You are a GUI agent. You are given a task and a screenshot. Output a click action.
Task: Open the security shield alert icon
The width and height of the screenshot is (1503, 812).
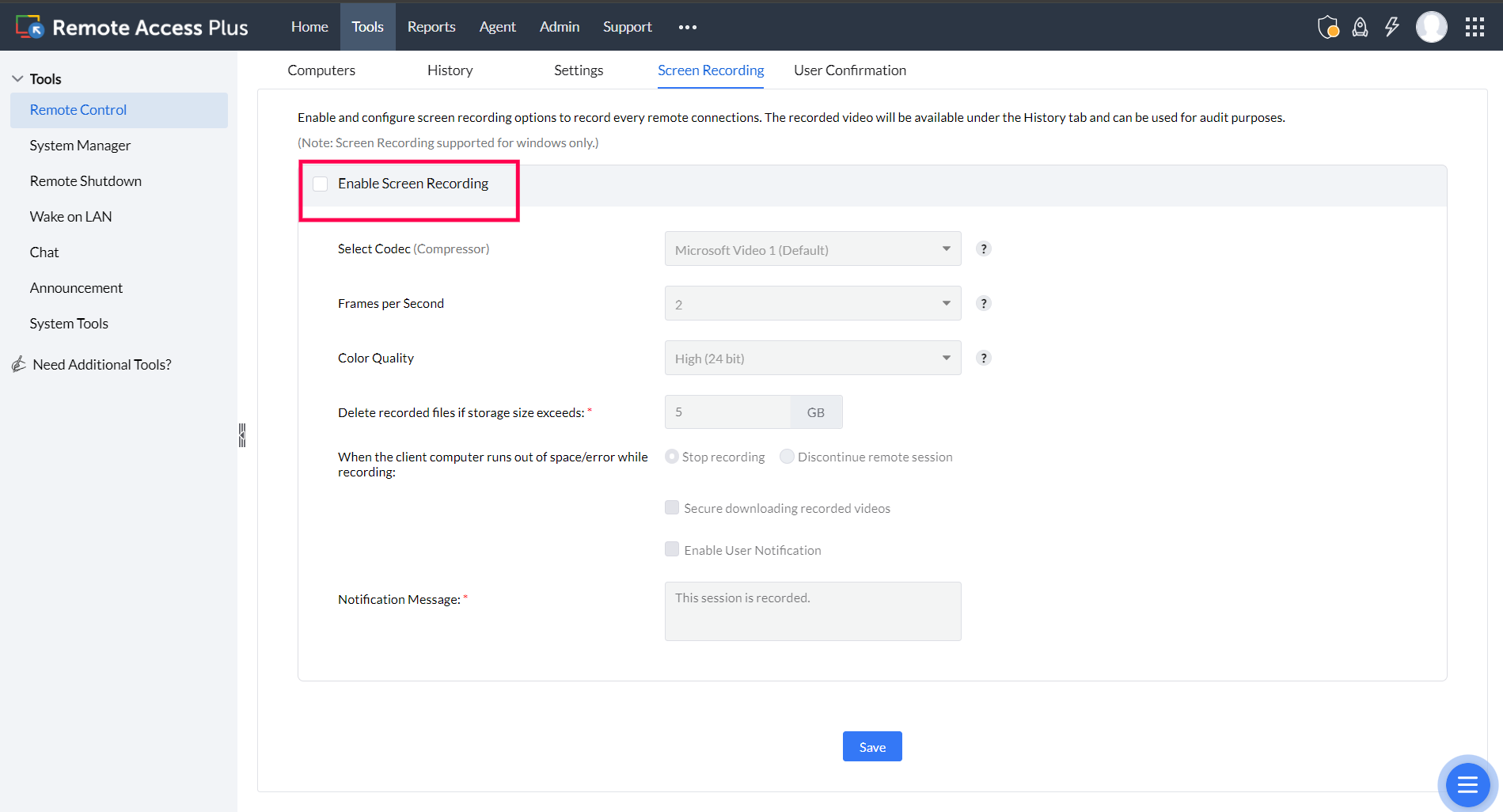(1328, 27)
